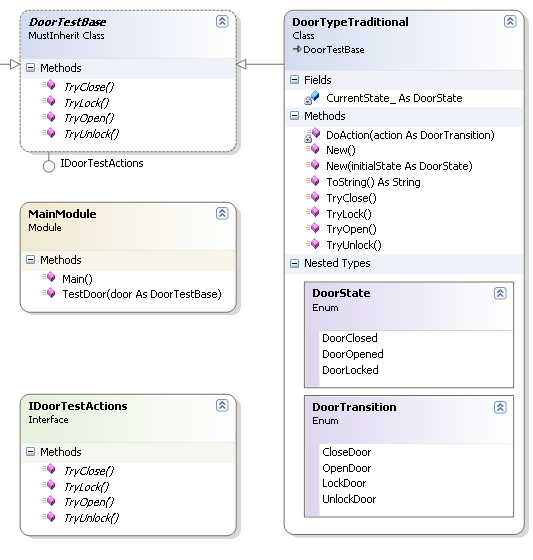The height and width of the screenshot is (560, 533).
Task: Click the DoAction private method icon
Action: pyautogui.click(x=312, y=135)
